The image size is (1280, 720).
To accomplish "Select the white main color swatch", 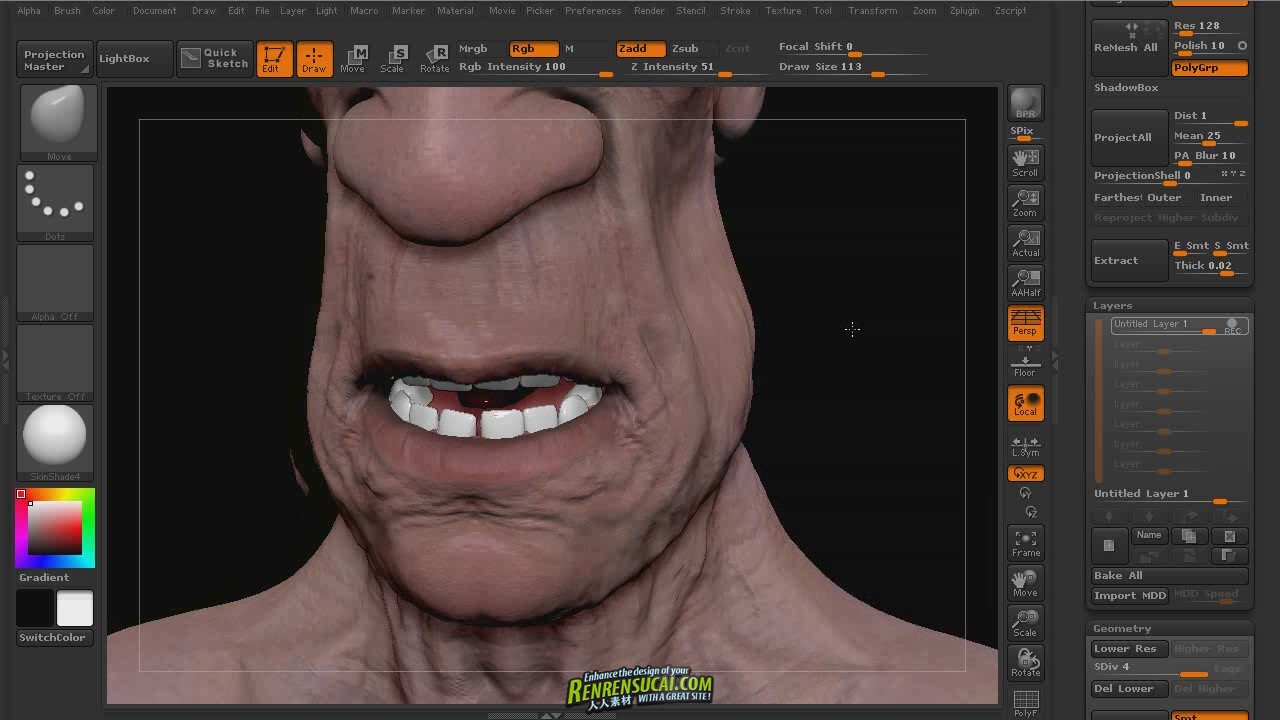I will 75,609.
